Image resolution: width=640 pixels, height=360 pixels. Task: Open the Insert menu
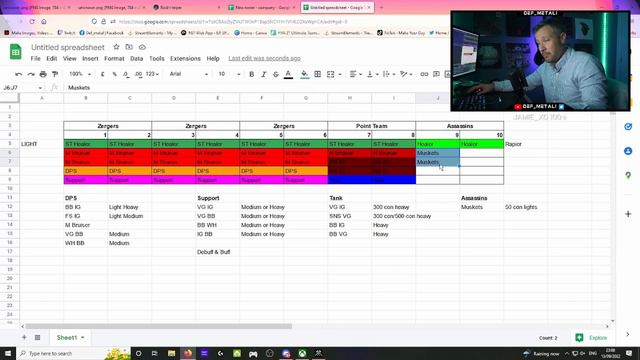pos(90,59)
